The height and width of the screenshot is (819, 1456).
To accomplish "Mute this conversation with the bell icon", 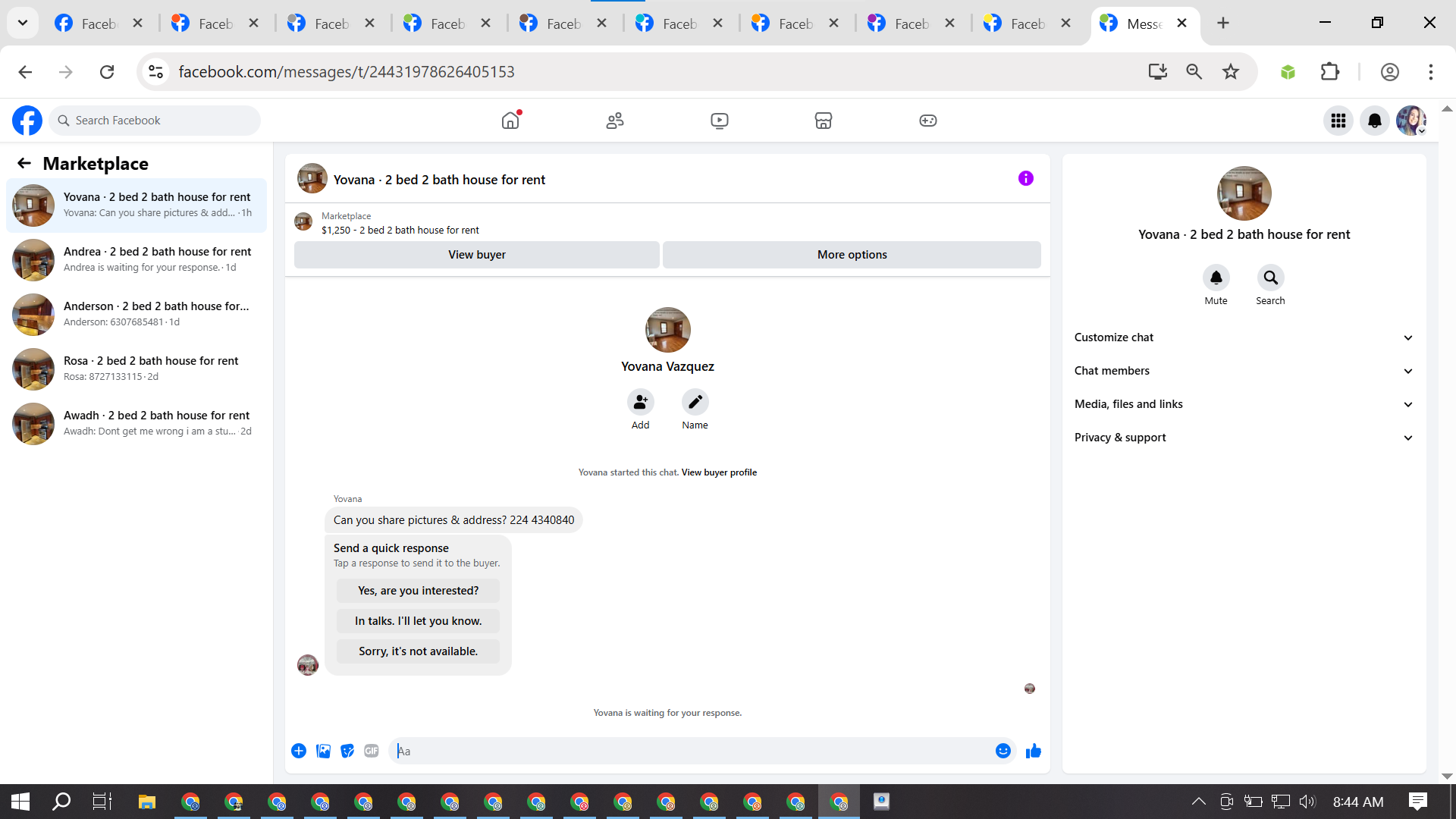I will [x=1216, y=278].
